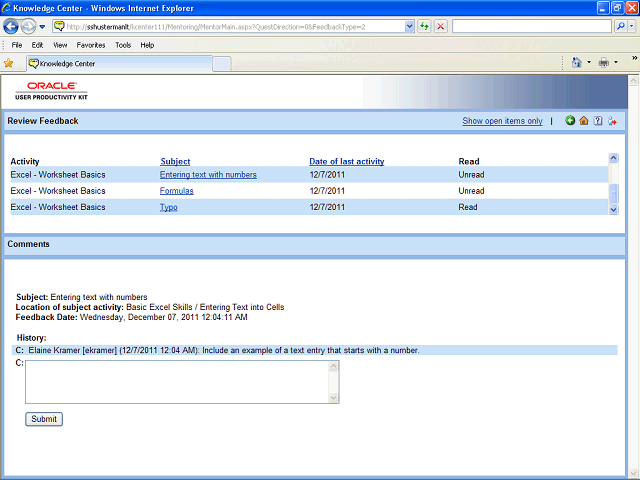Click the Refresh page button
Image resolution: width=640 pixels, height=480 pixels.
(424, 27)
